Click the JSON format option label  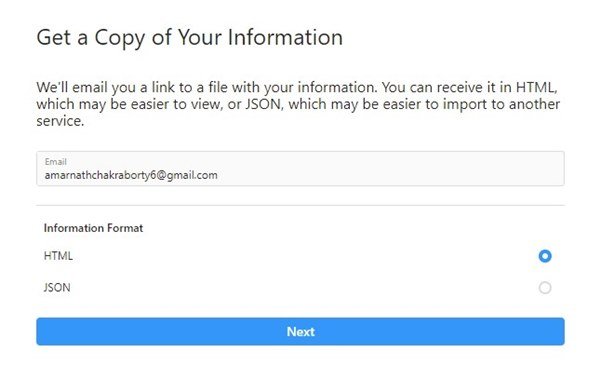click(57, 288)
